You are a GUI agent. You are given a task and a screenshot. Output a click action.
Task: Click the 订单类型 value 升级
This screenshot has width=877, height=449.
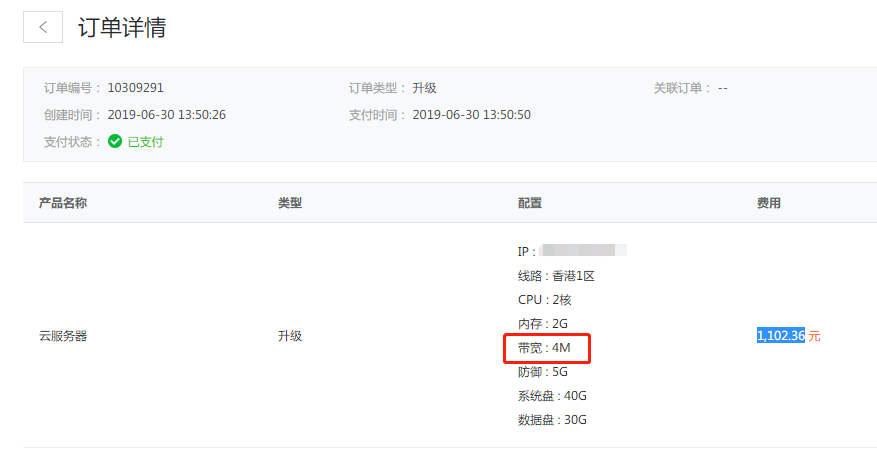click(x=424, y=88)
